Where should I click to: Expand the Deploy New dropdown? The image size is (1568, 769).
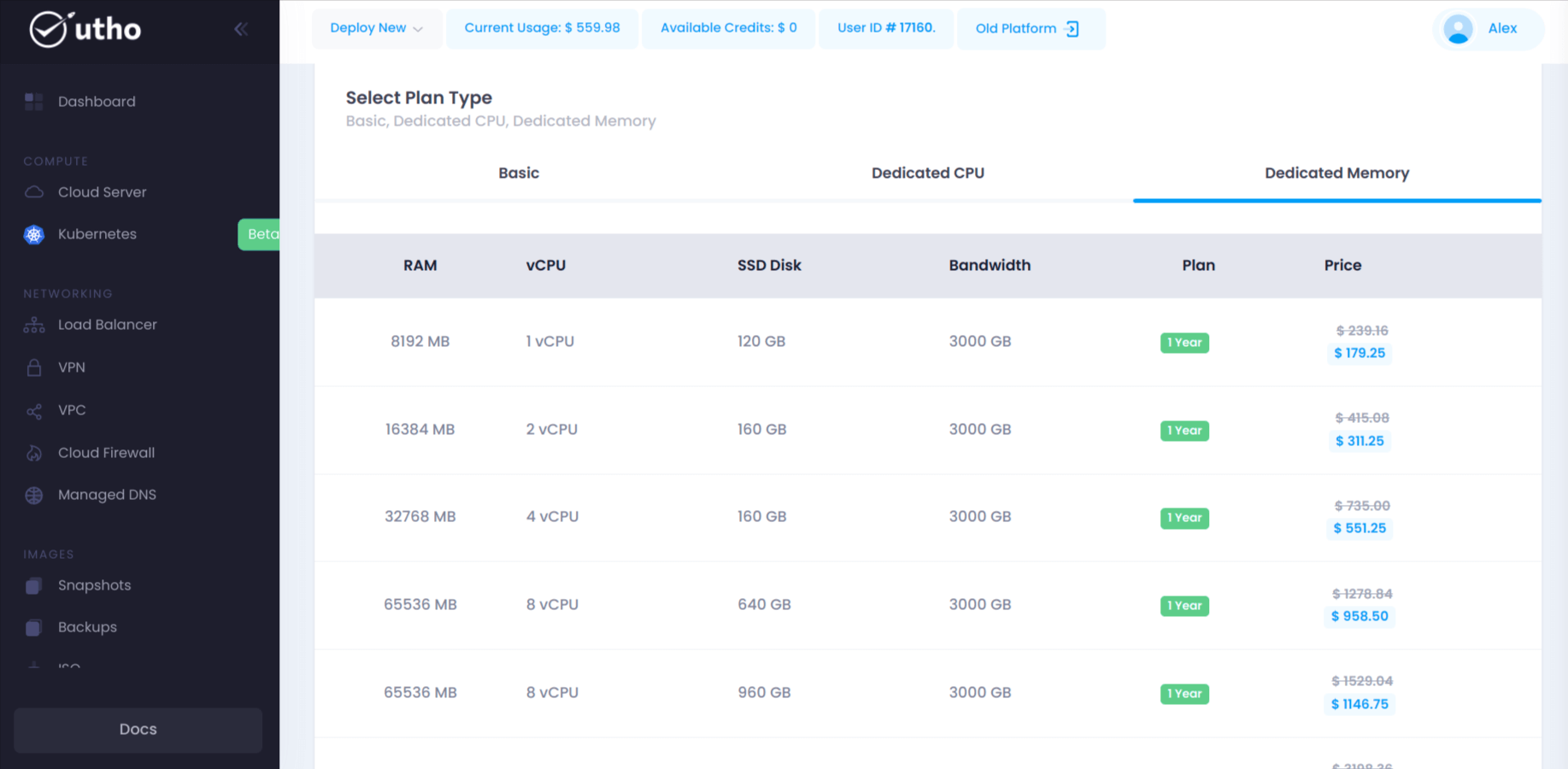tap(376, 28)
